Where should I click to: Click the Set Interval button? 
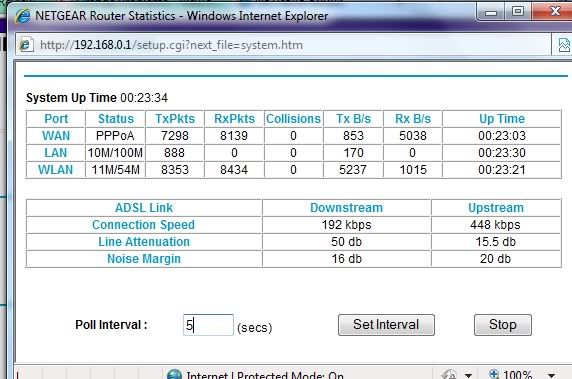[386, 325]
